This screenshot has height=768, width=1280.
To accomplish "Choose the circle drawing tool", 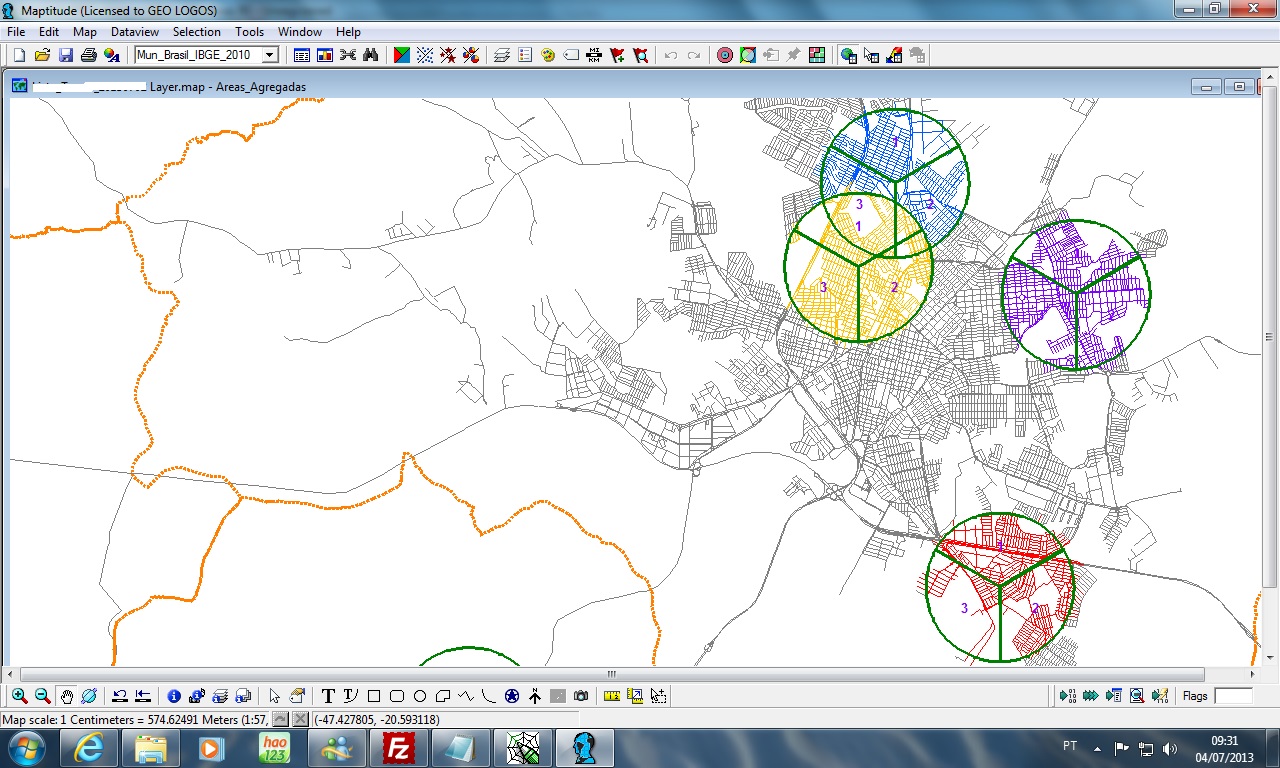I will [420, 696].
